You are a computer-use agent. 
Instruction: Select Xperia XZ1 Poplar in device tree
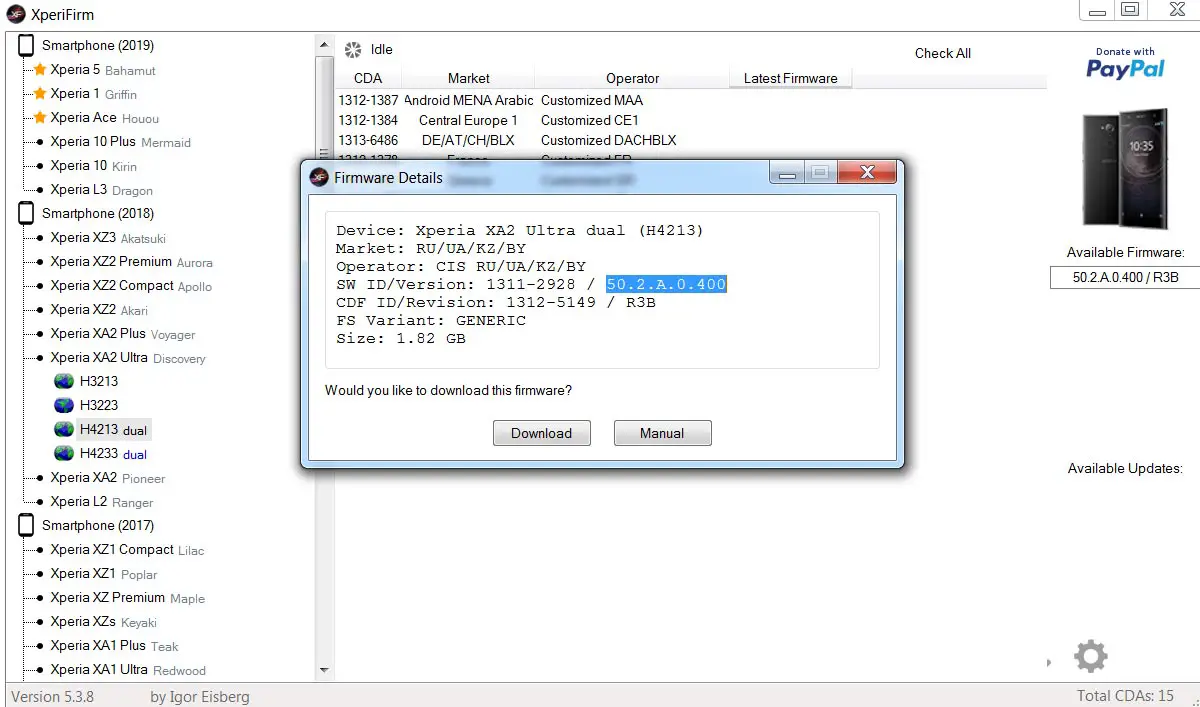(x=104, y=574)
